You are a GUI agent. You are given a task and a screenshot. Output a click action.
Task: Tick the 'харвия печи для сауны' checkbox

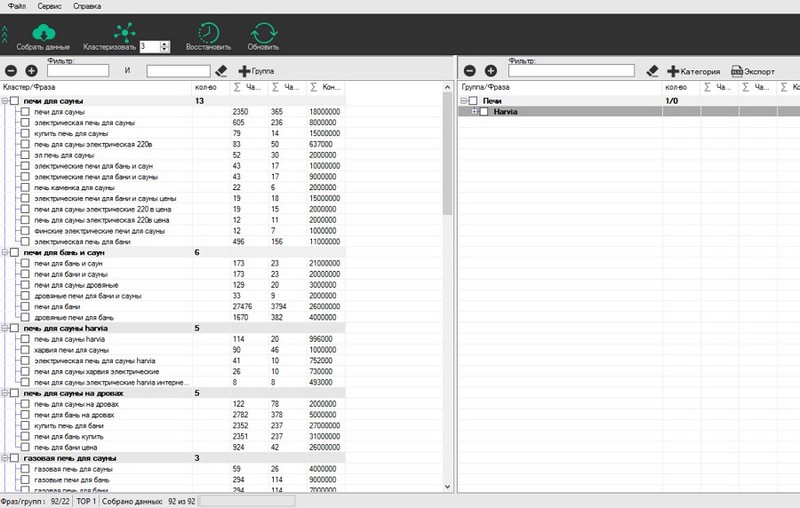[25, 350]
